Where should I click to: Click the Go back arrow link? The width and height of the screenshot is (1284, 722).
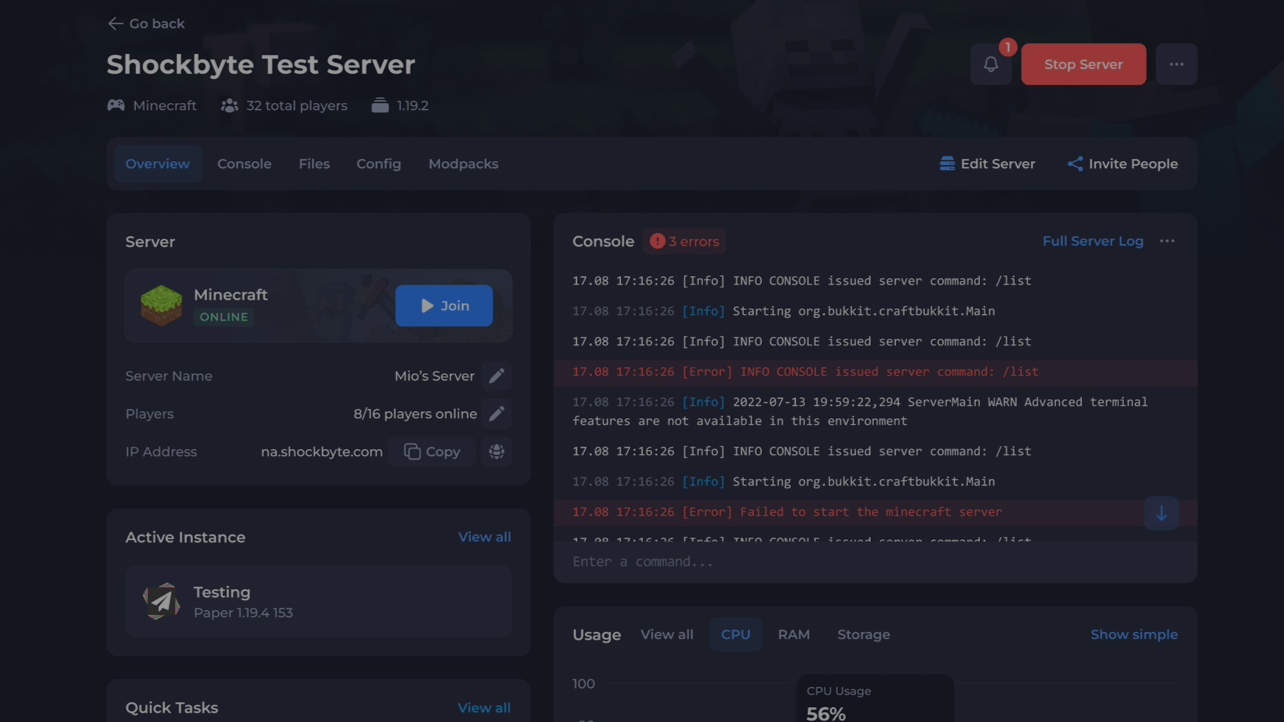pos(146,23)
